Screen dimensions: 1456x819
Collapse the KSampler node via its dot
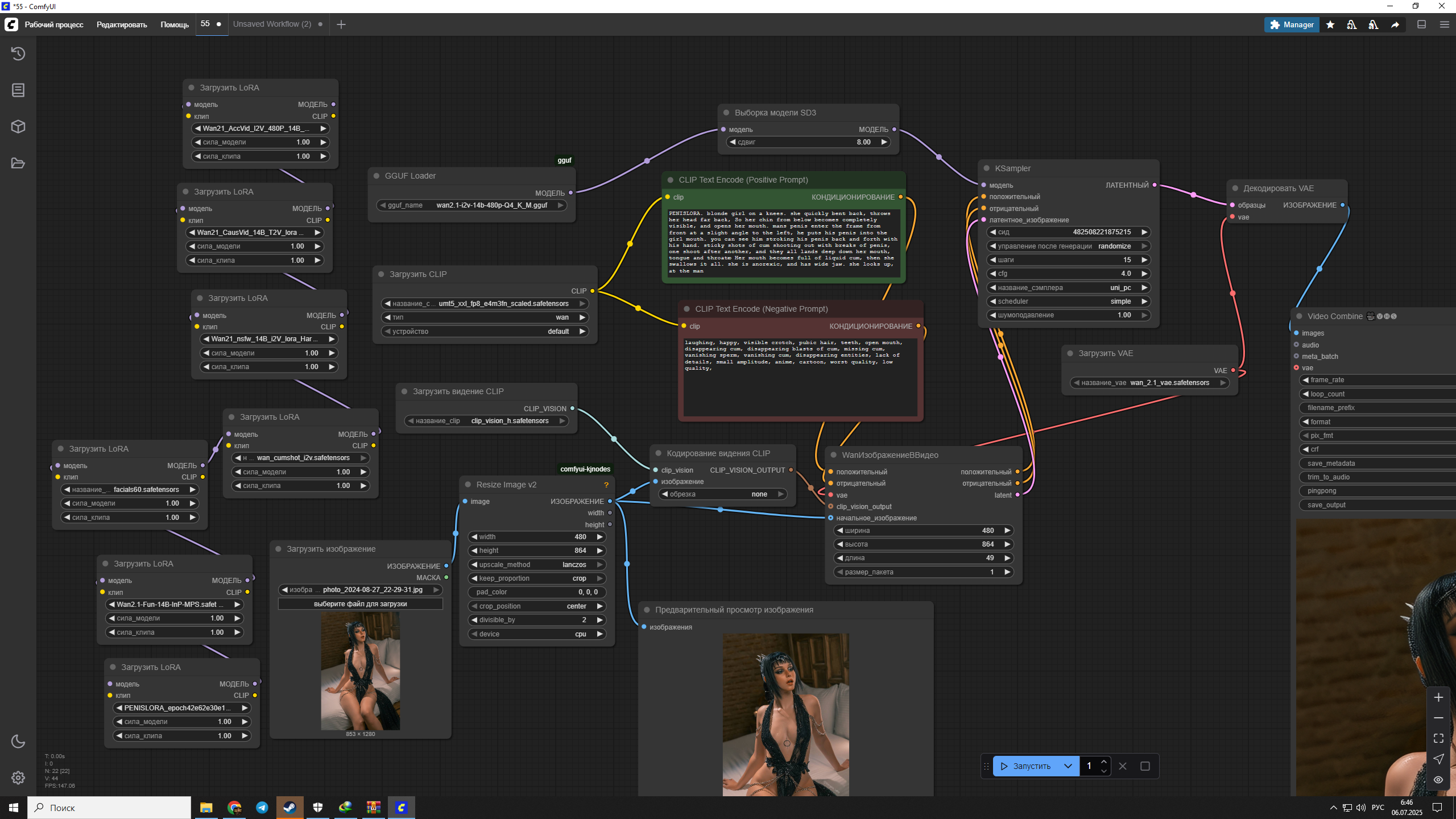pos(987,168)
